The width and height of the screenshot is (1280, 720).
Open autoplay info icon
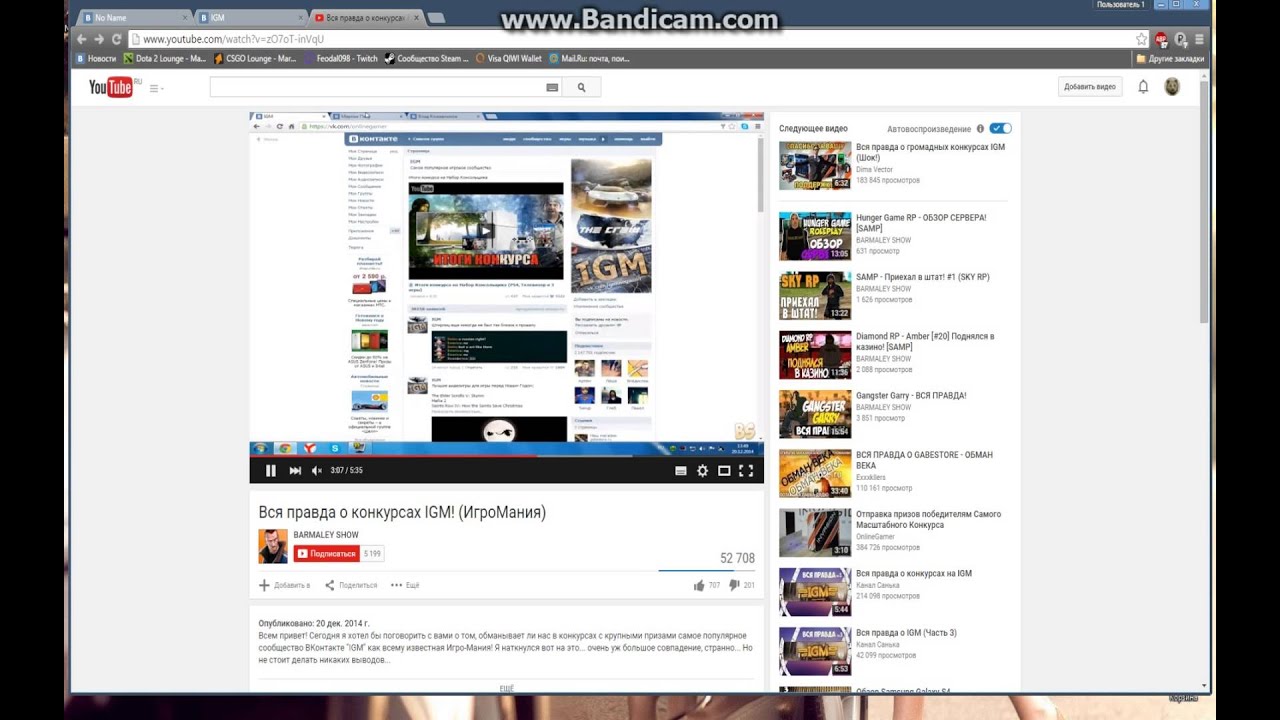(980, 129)
